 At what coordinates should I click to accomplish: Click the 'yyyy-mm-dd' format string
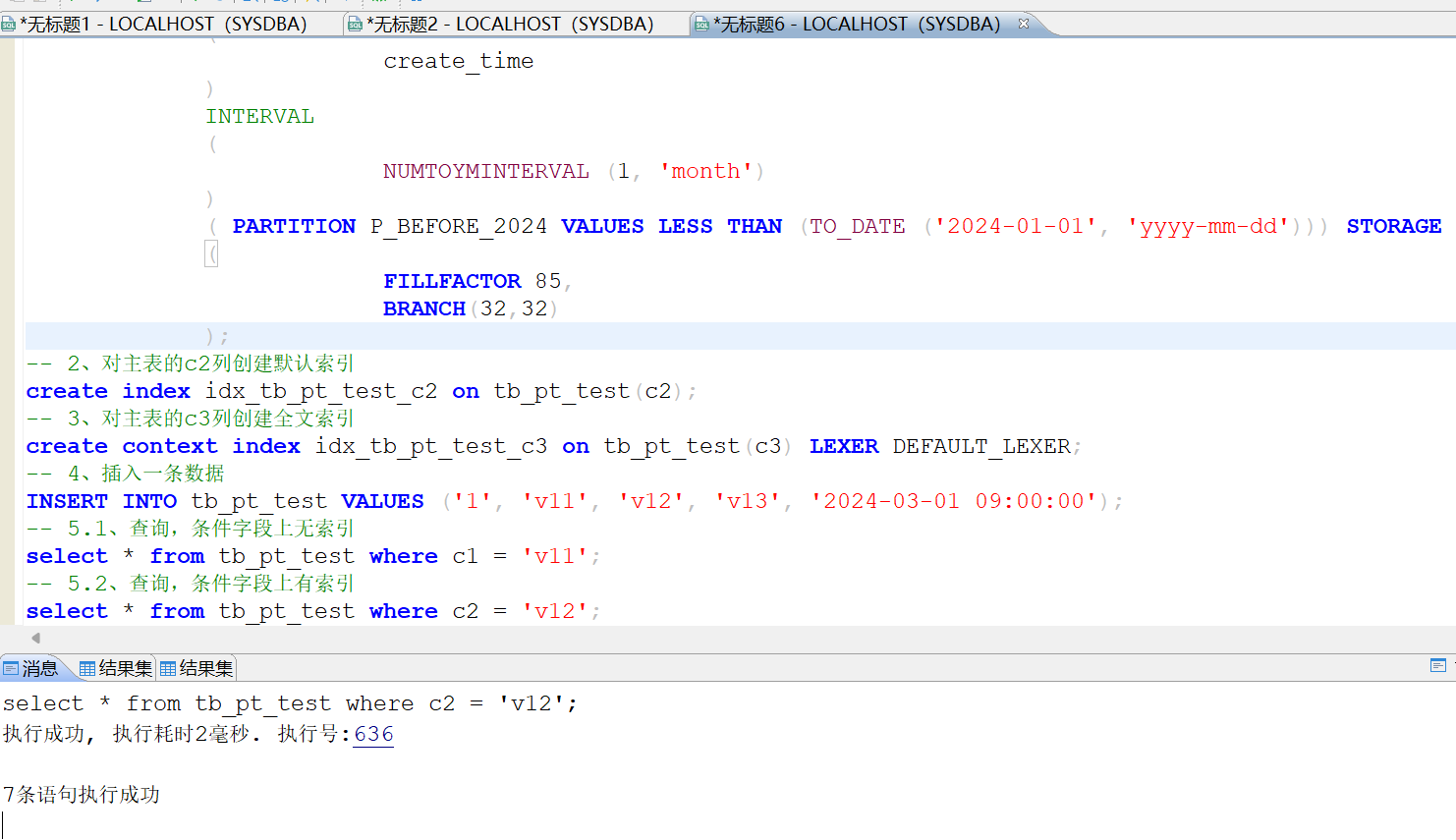coord(1207,226)
